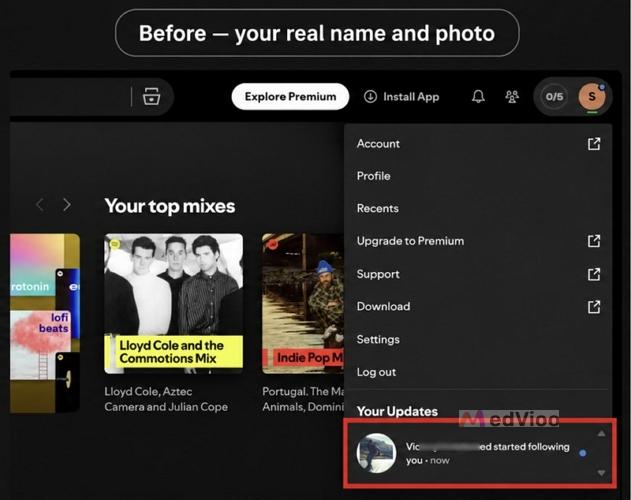The image size is (631, 500).
Task: Click the external link icon beside Account
Action: [x=594, y=144]
